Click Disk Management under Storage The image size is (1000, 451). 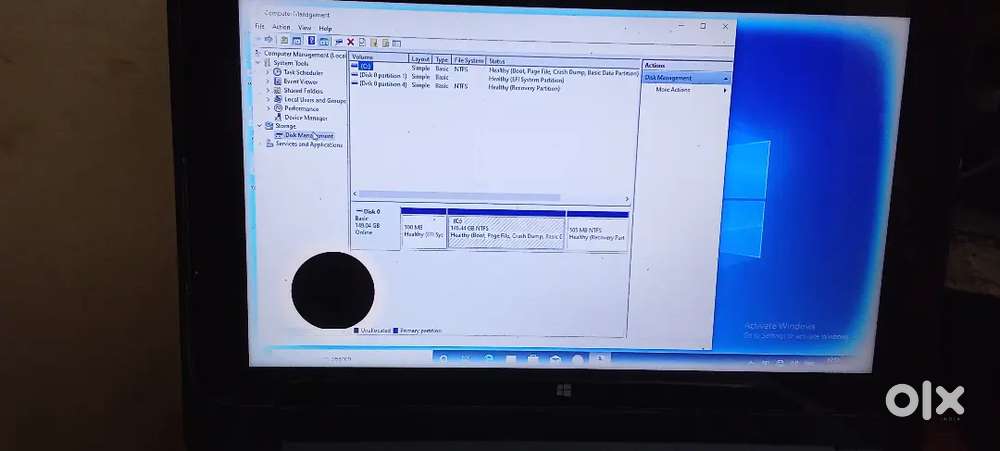(308, 135)
